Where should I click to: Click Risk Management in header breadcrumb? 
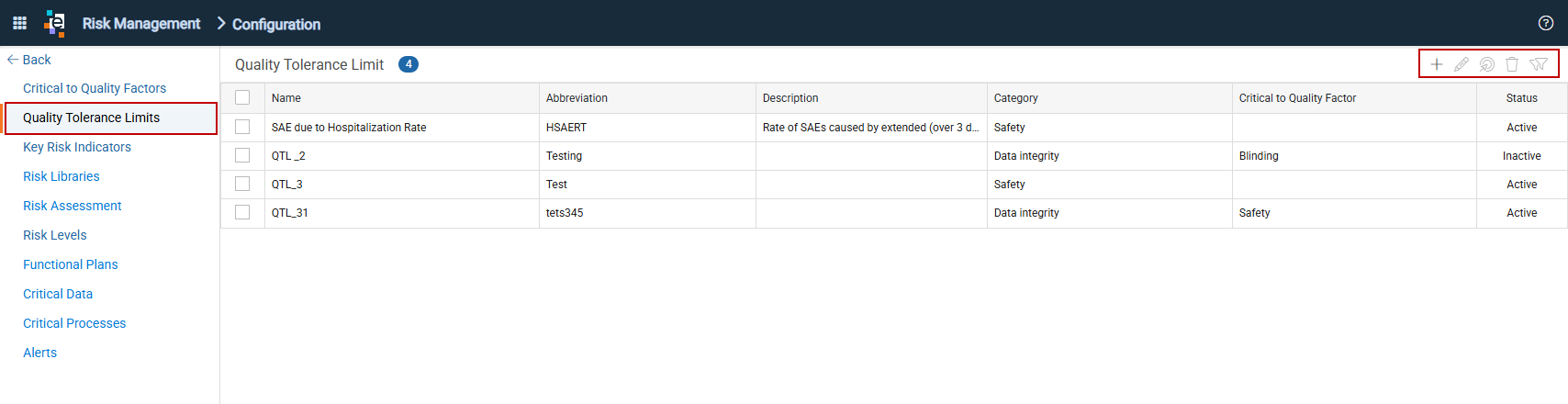point(141,24)
